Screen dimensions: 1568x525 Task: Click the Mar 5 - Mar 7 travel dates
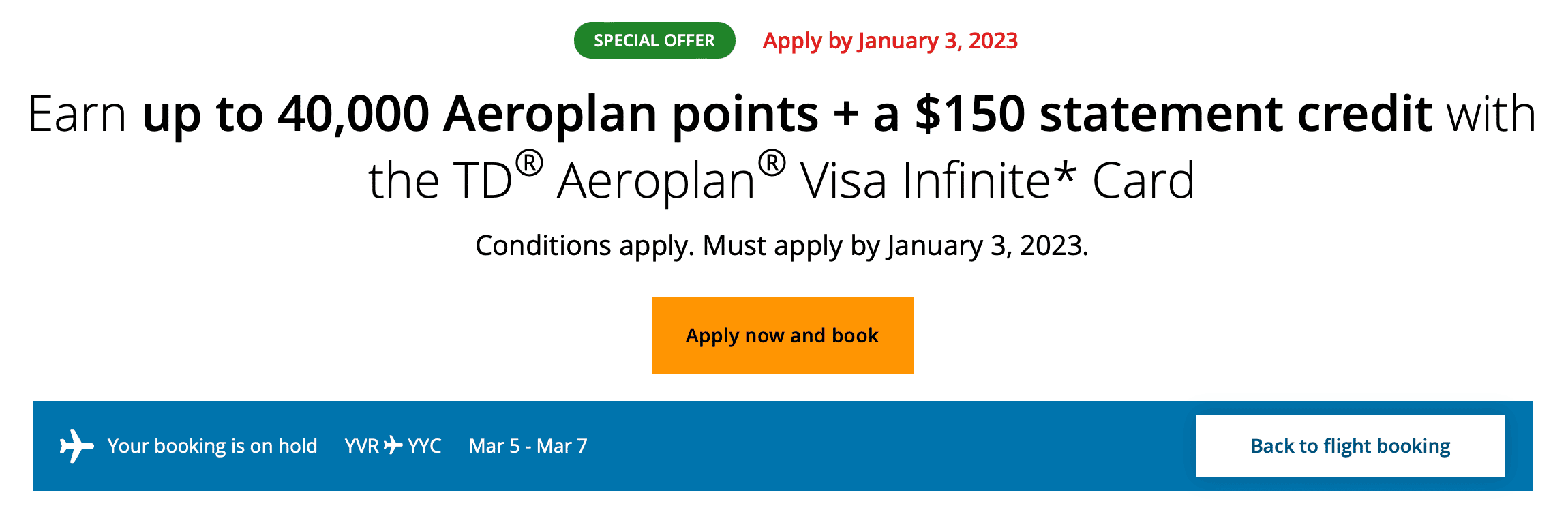528,446
